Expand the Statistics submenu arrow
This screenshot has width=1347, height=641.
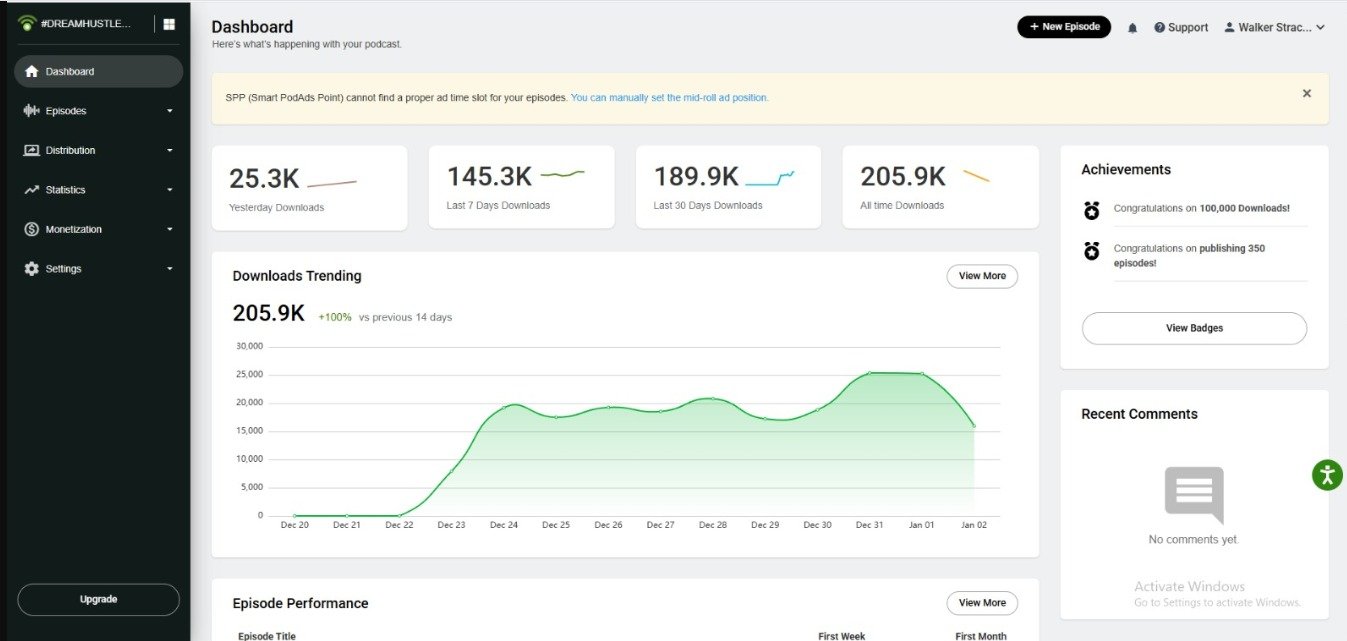(170, 190)
